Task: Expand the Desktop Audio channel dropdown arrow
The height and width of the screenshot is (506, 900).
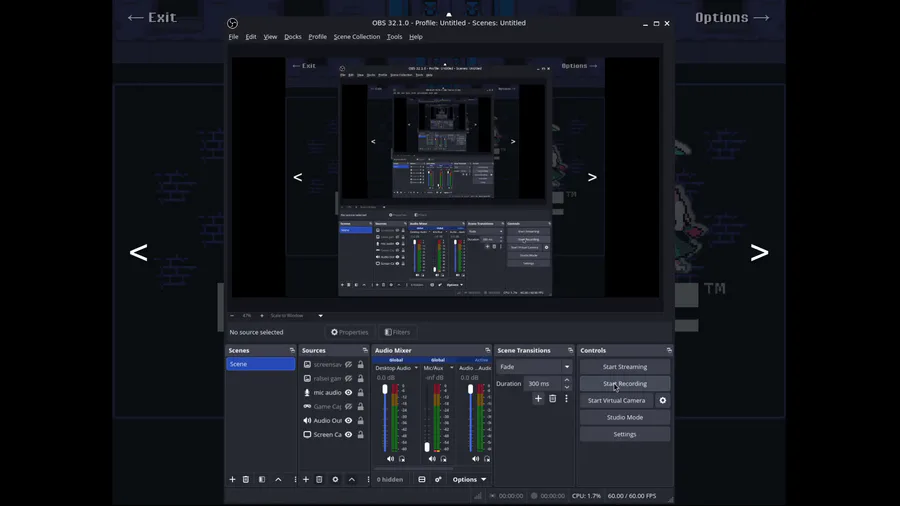Action: 416,368
